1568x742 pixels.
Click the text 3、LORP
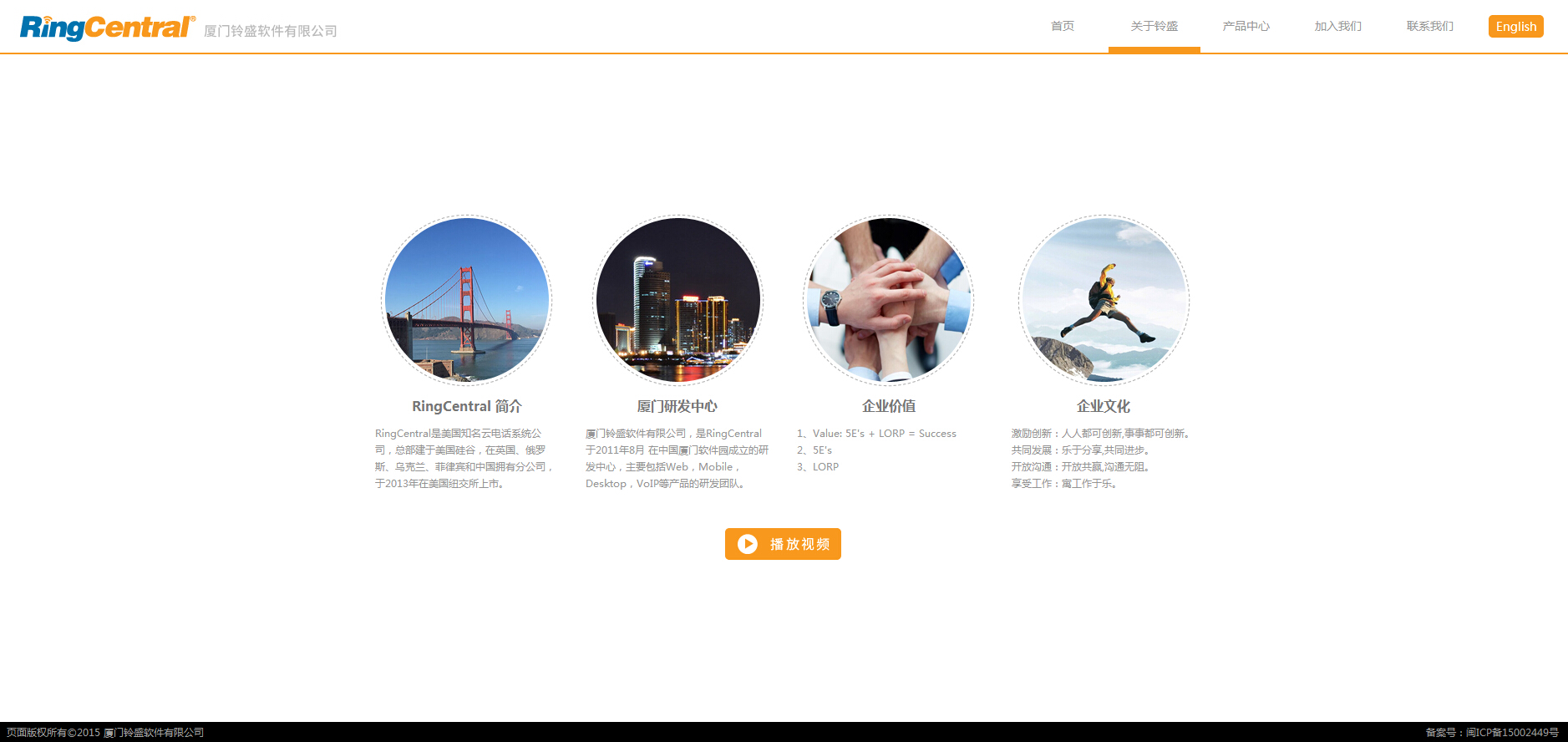point(818,467)
